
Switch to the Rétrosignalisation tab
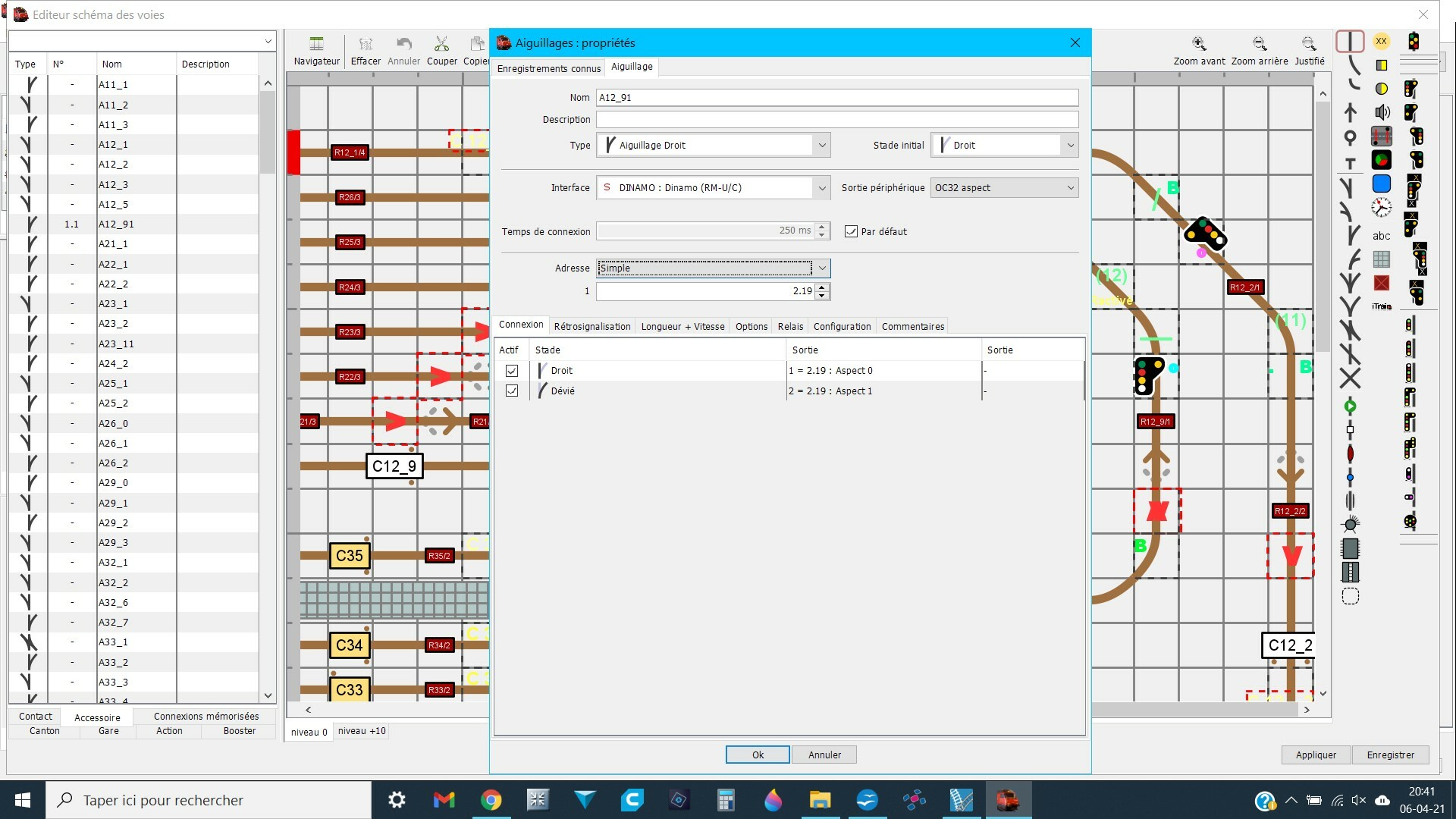(591, 326)
